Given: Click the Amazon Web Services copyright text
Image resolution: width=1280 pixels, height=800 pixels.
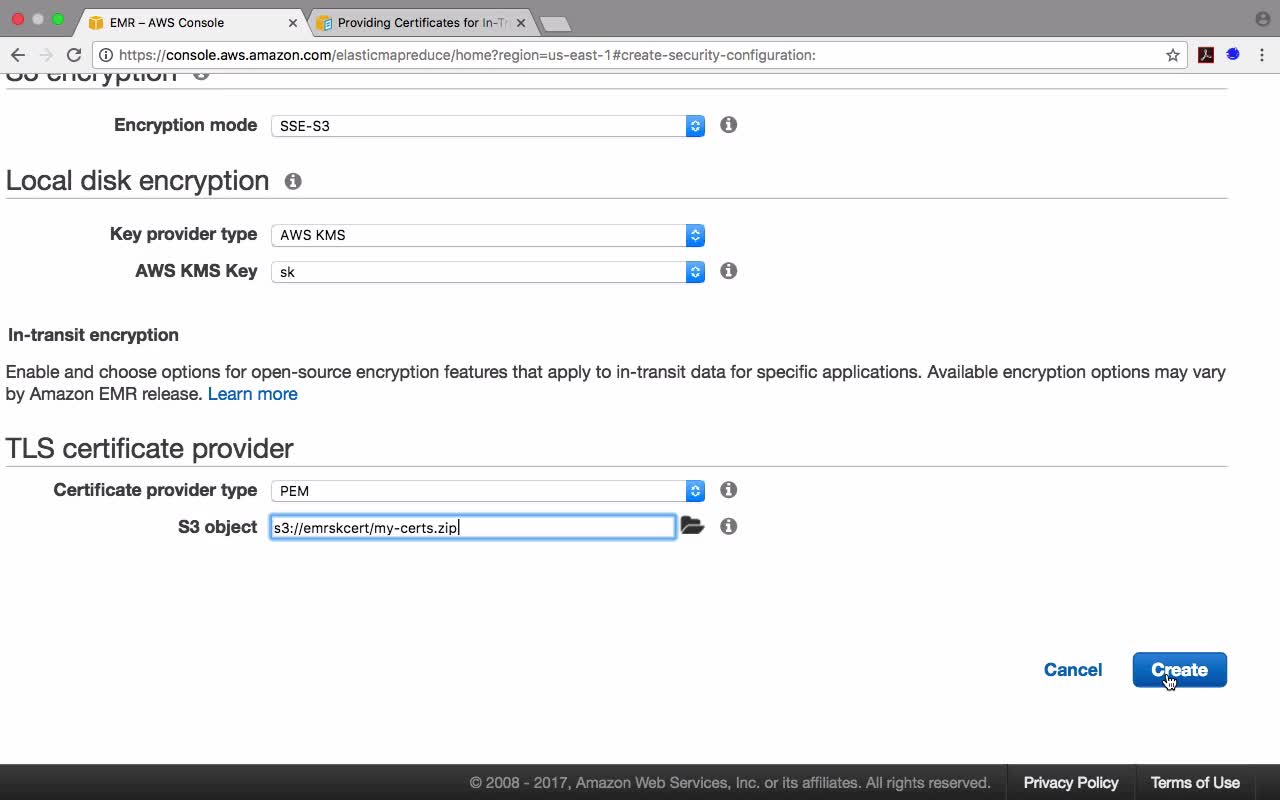Looking at the screenshot, I should [730, 783].
